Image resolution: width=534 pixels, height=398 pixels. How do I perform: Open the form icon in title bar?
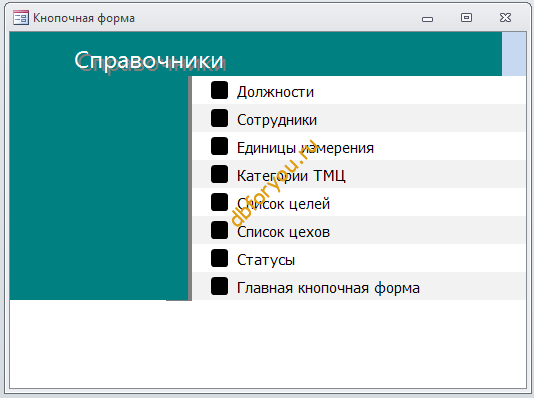[21, 18]
